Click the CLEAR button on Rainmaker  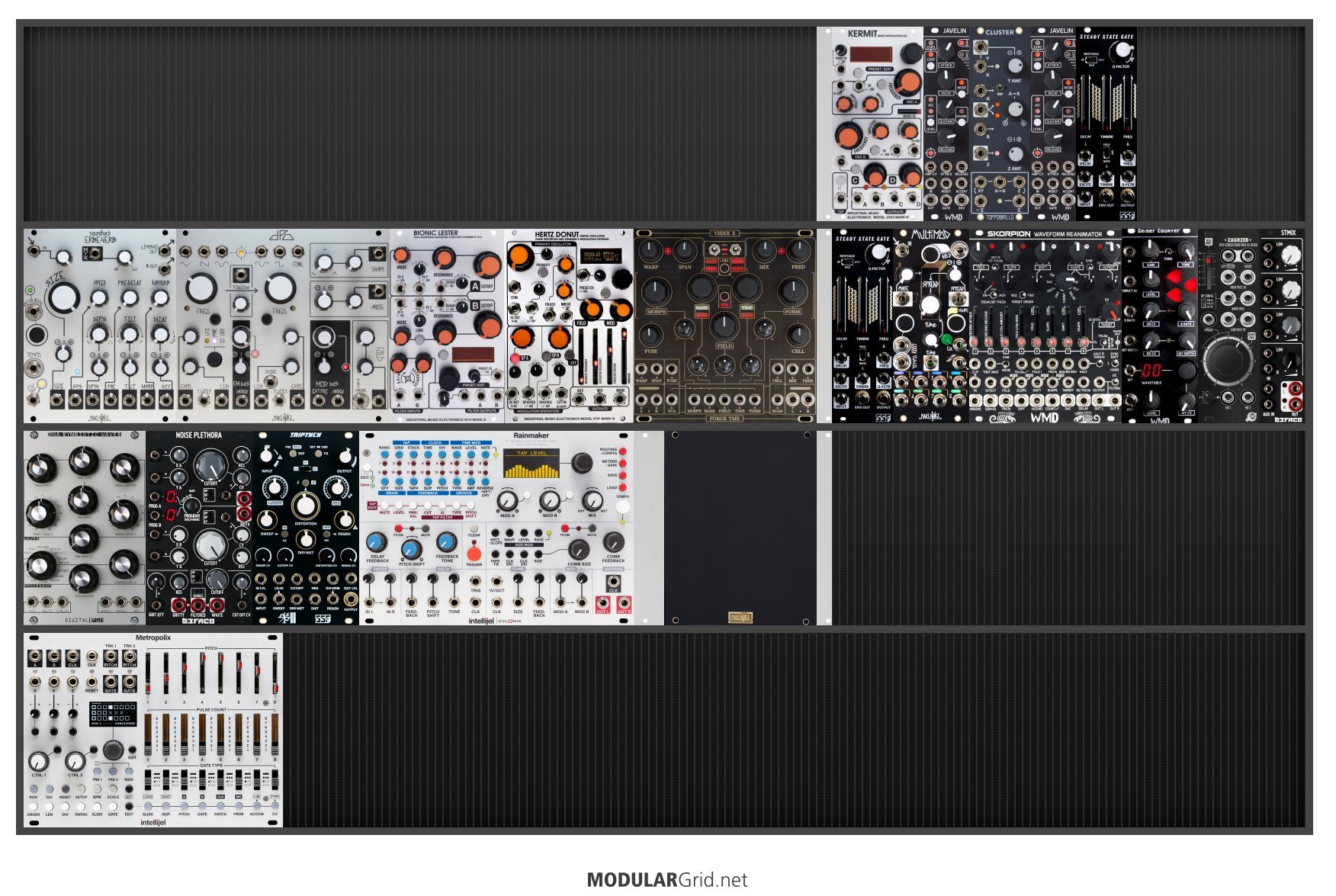(474, 528)
